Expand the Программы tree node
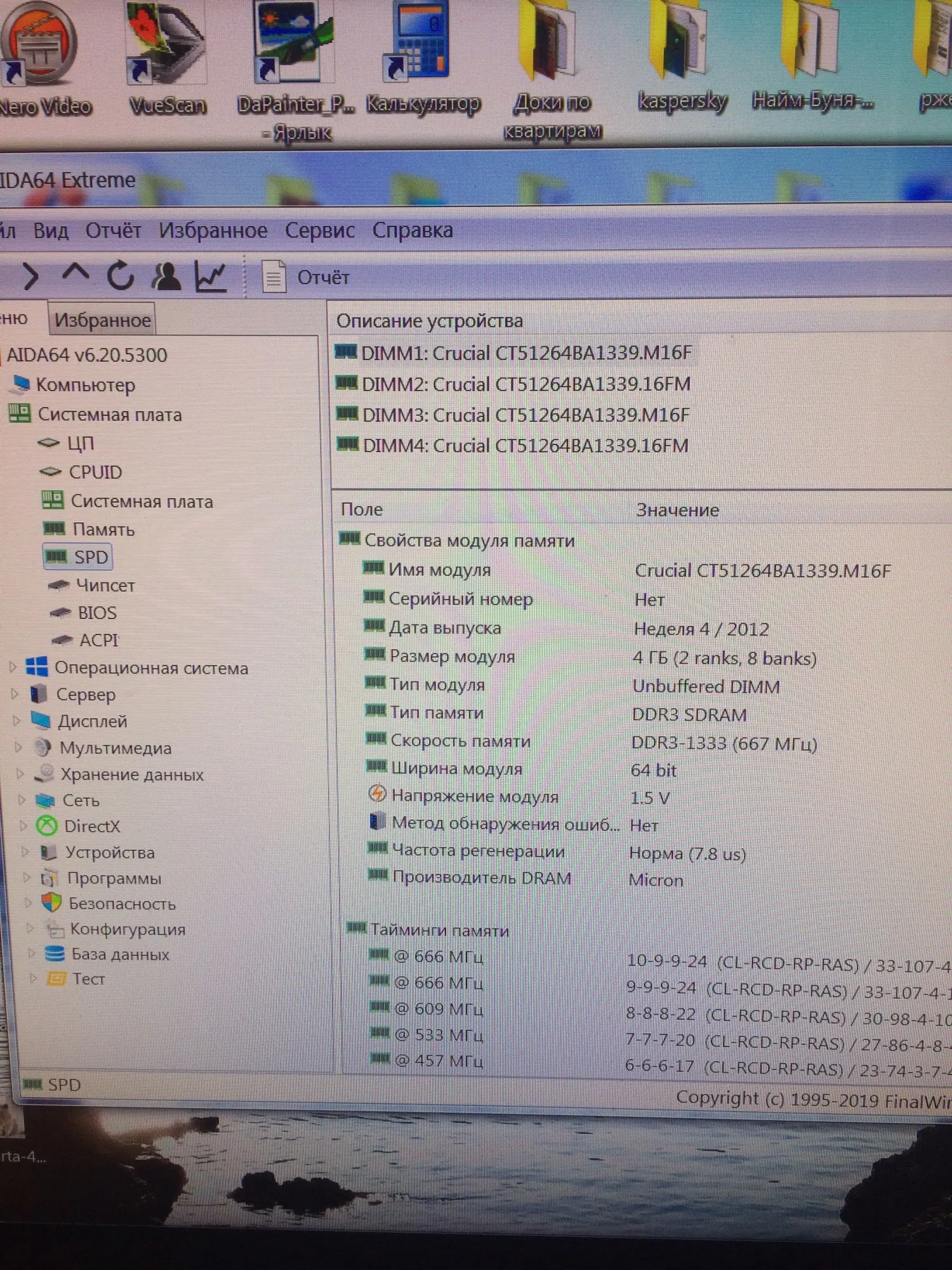The height and width of the screenshot is (1270, 952). coord(27,878)
